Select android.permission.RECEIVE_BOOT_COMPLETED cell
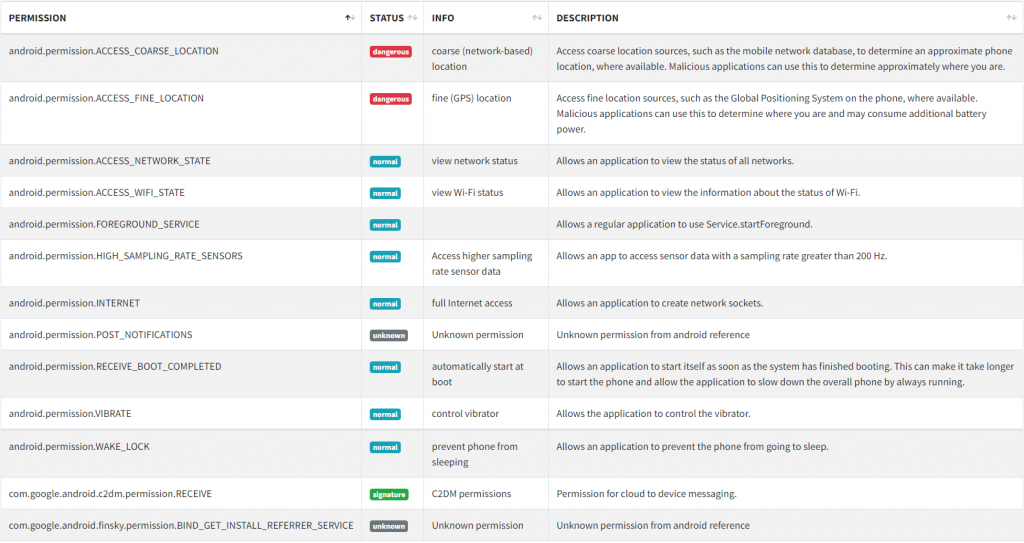This screenshot has height=543, width=1024. click(x=181, y=374)
